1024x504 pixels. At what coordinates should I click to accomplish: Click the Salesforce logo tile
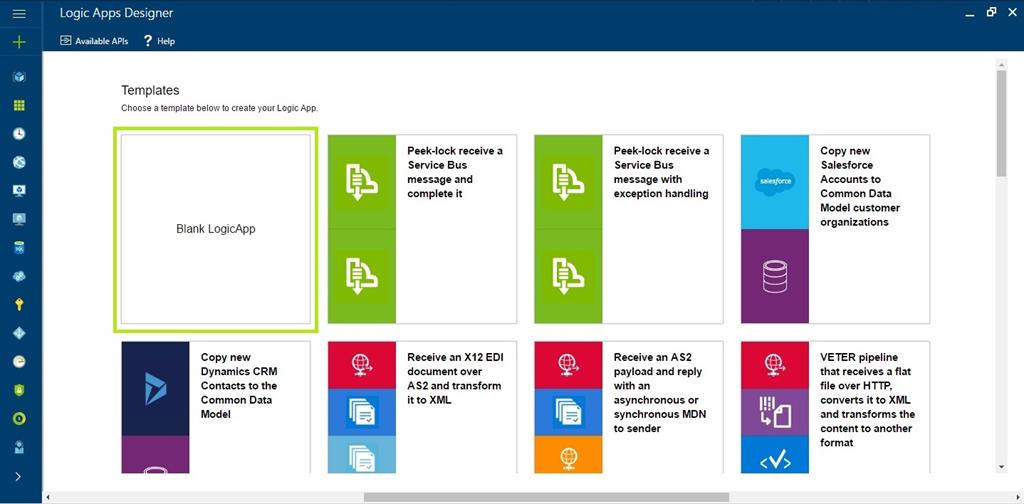pyautogui.click(x=775, y=182)
